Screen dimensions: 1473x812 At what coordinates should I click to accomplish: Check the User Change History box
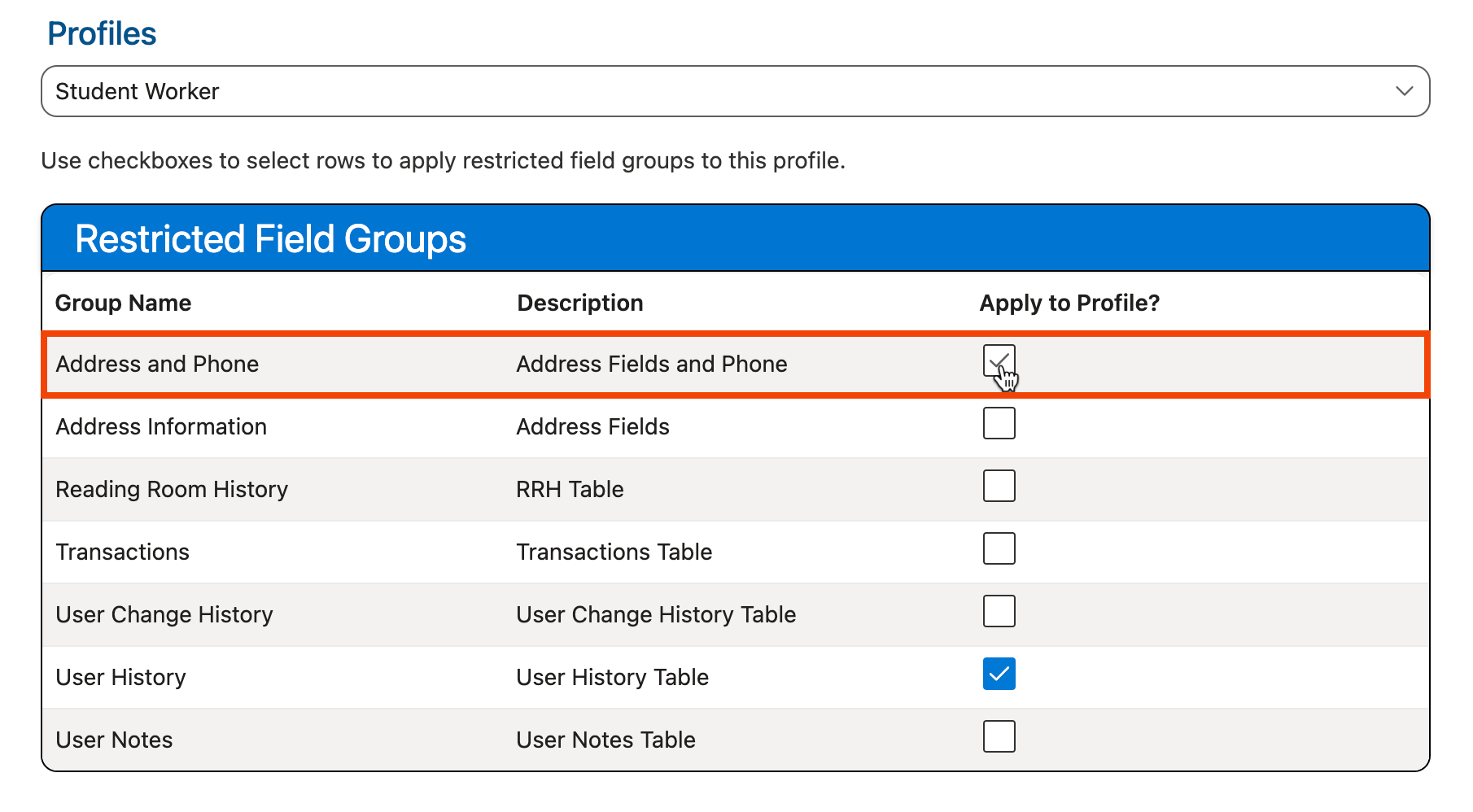(999, 611)
